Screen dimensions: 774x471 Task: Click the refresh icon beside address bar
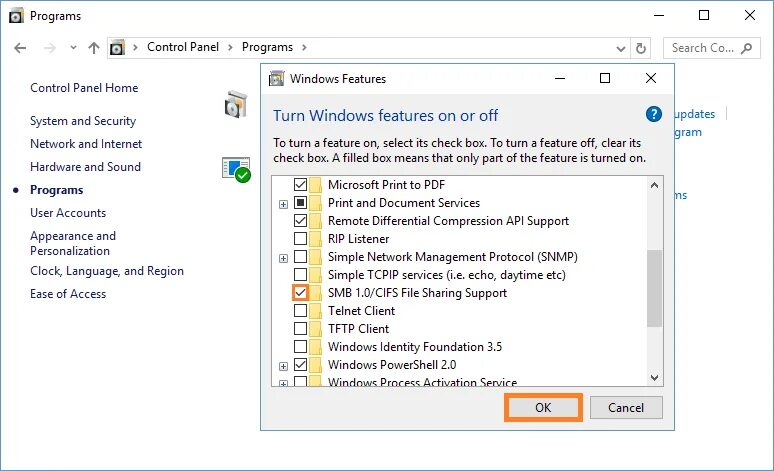click(x=641, y=47)
